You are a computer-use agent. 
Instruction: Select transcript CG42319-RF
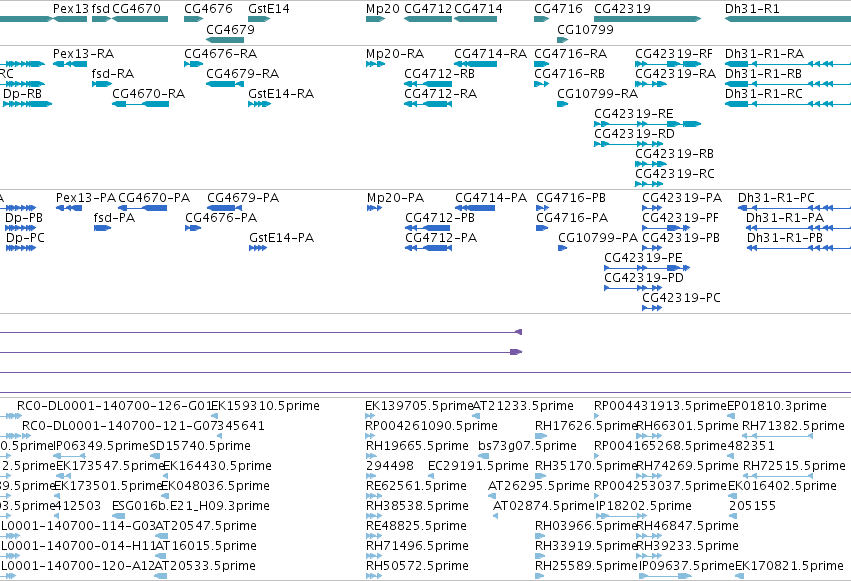pyautogui.click(x=668, y=64)
